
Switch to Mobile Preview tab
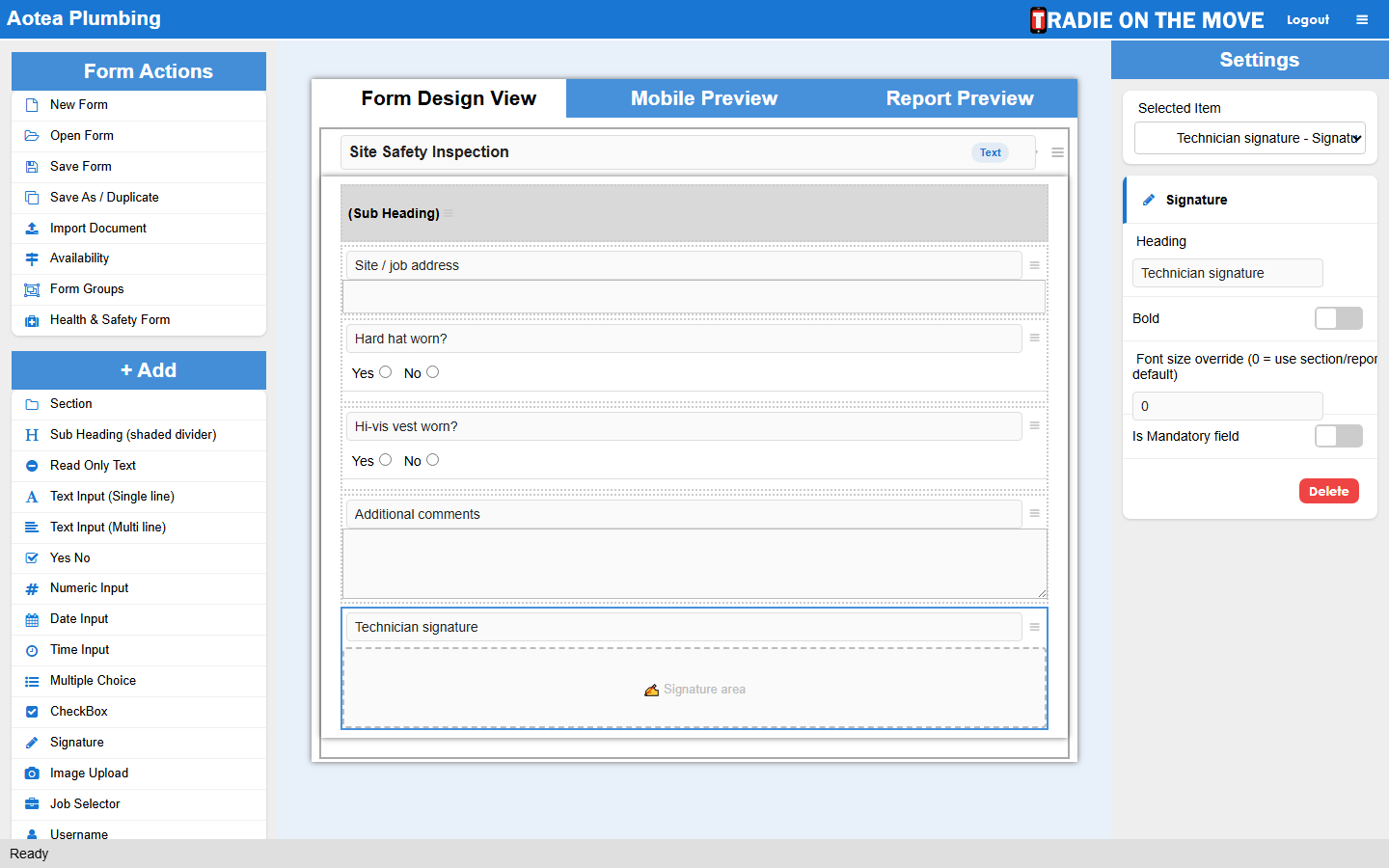(704, 98)
